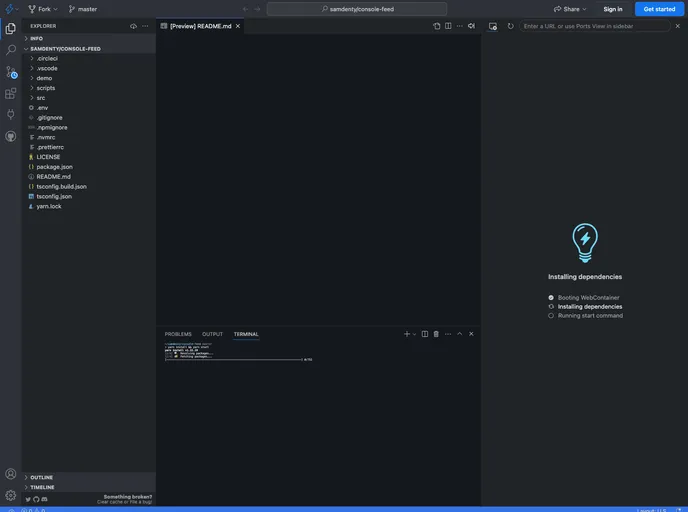Open the .gitignore file
This screenshot has height=512, width=688.
(89, 118)
